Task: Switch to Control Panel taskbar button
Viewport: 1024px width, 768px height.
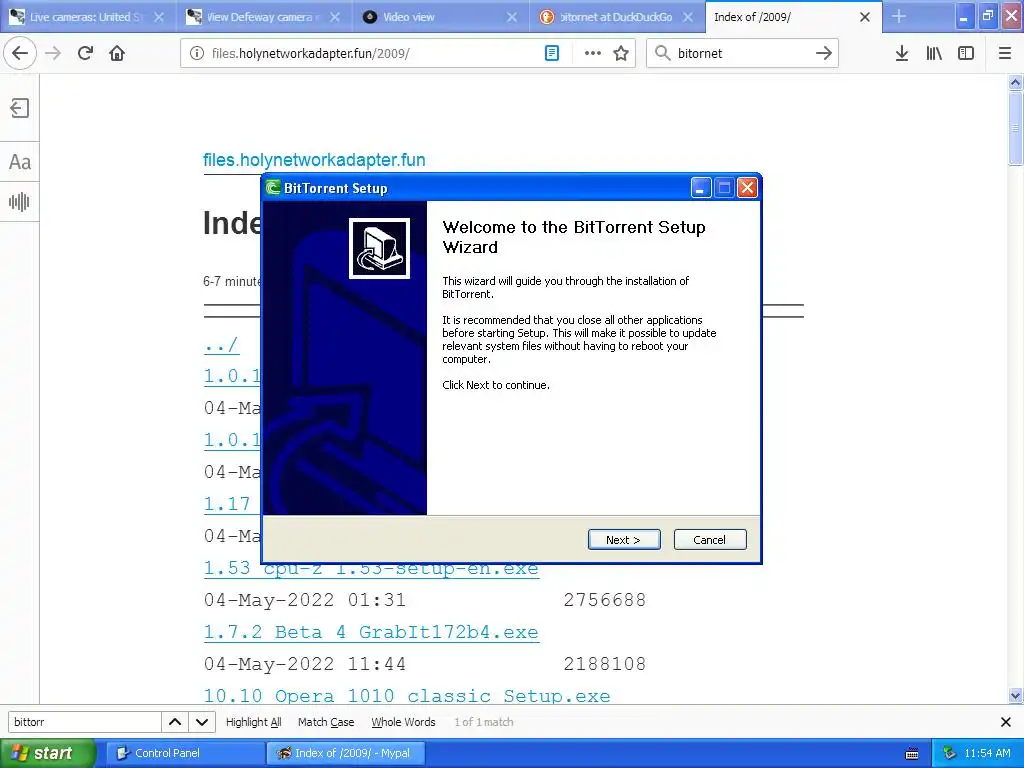Action: click(184, 753)
